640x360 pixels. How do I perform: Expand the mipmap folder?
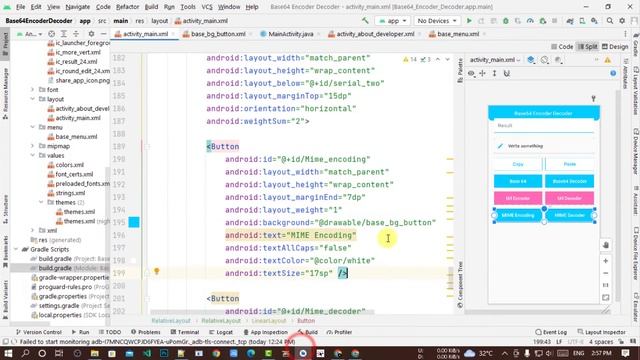pos(32,146)
